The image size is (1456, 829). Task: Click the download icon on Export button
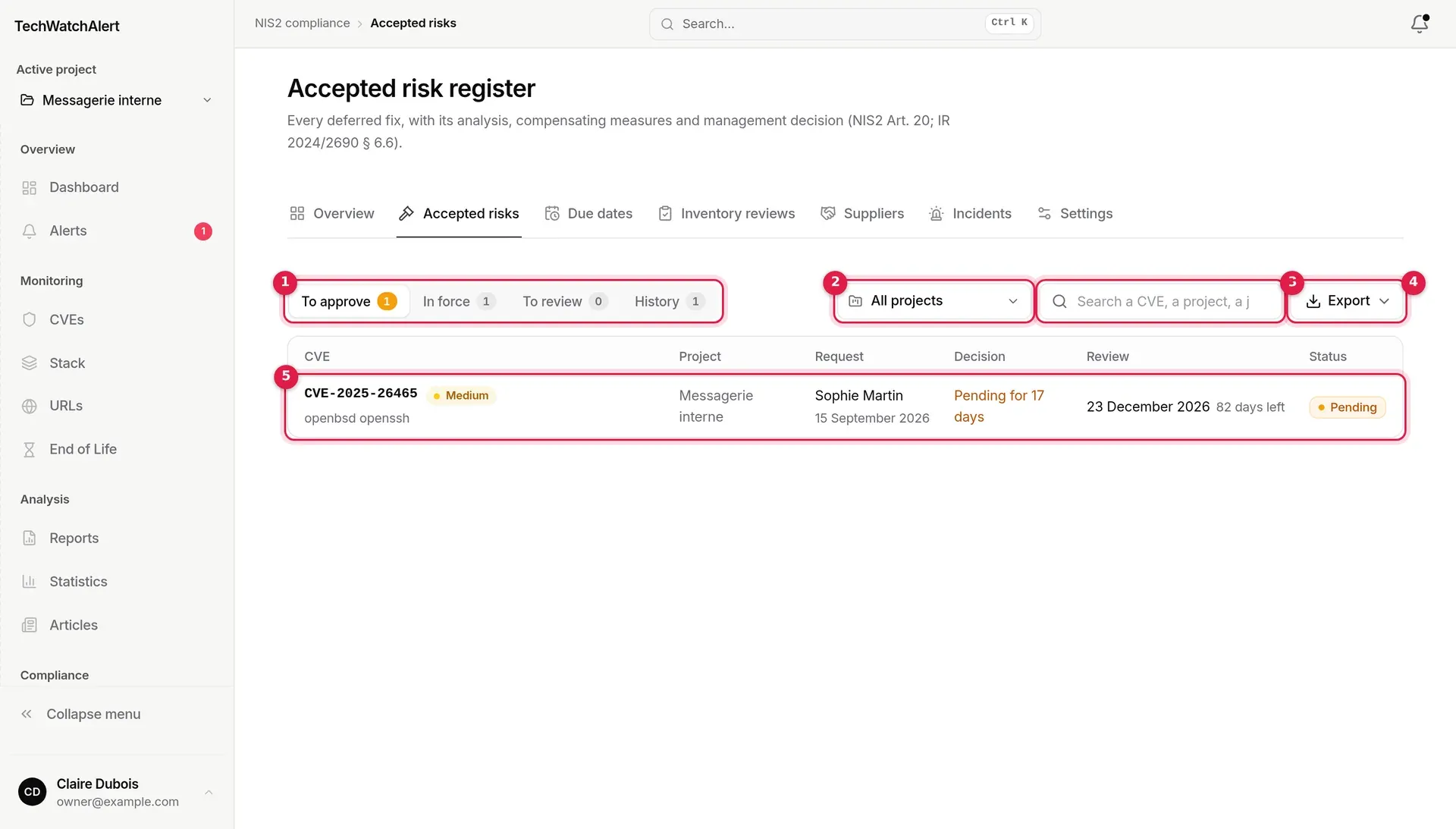(1313, 301)
